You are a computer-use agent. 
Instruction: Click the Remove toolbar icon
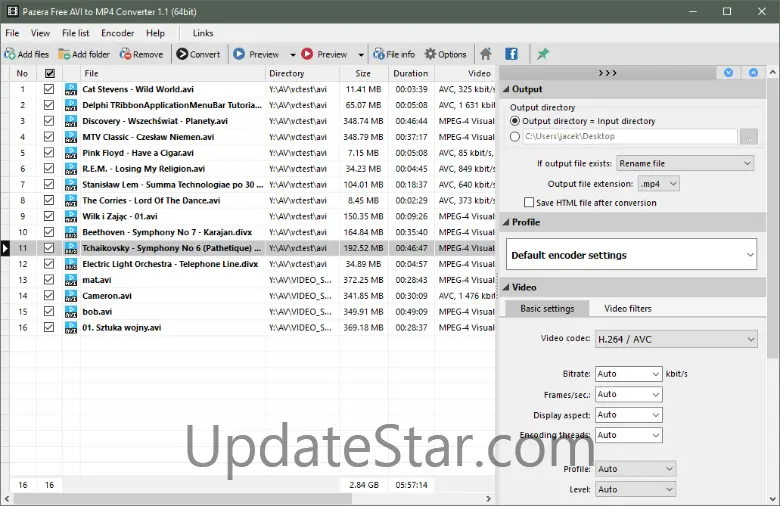pyautogui.click(x=125, y=54)
